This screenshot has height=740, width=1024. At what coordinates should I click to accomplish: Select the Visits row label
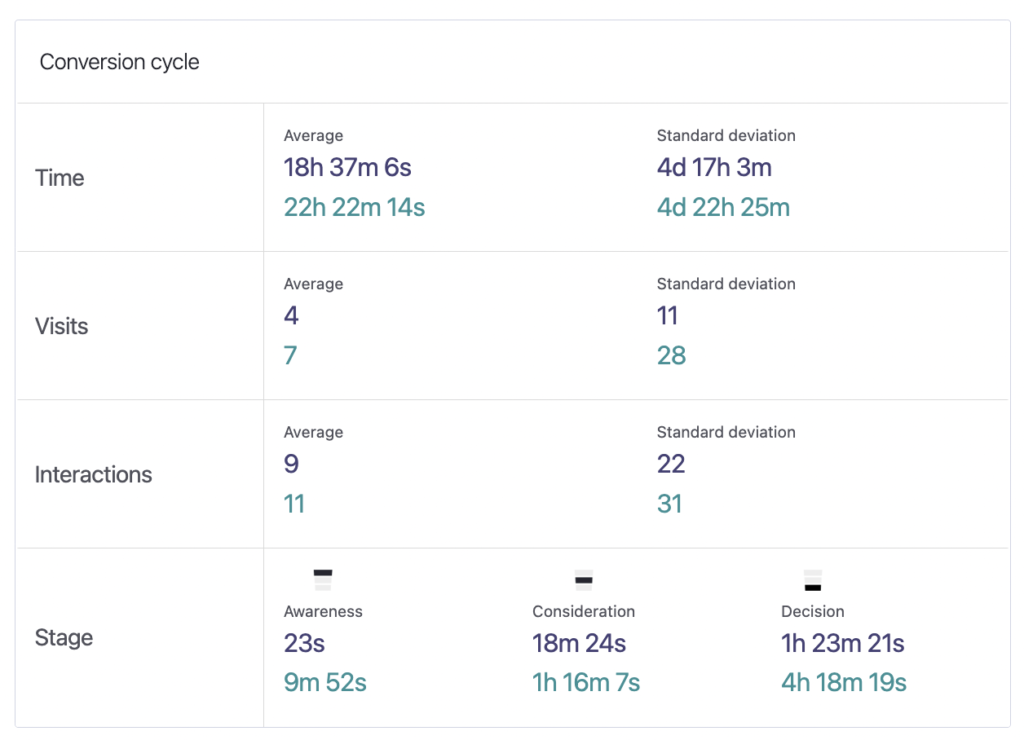[x=62, y=326]
